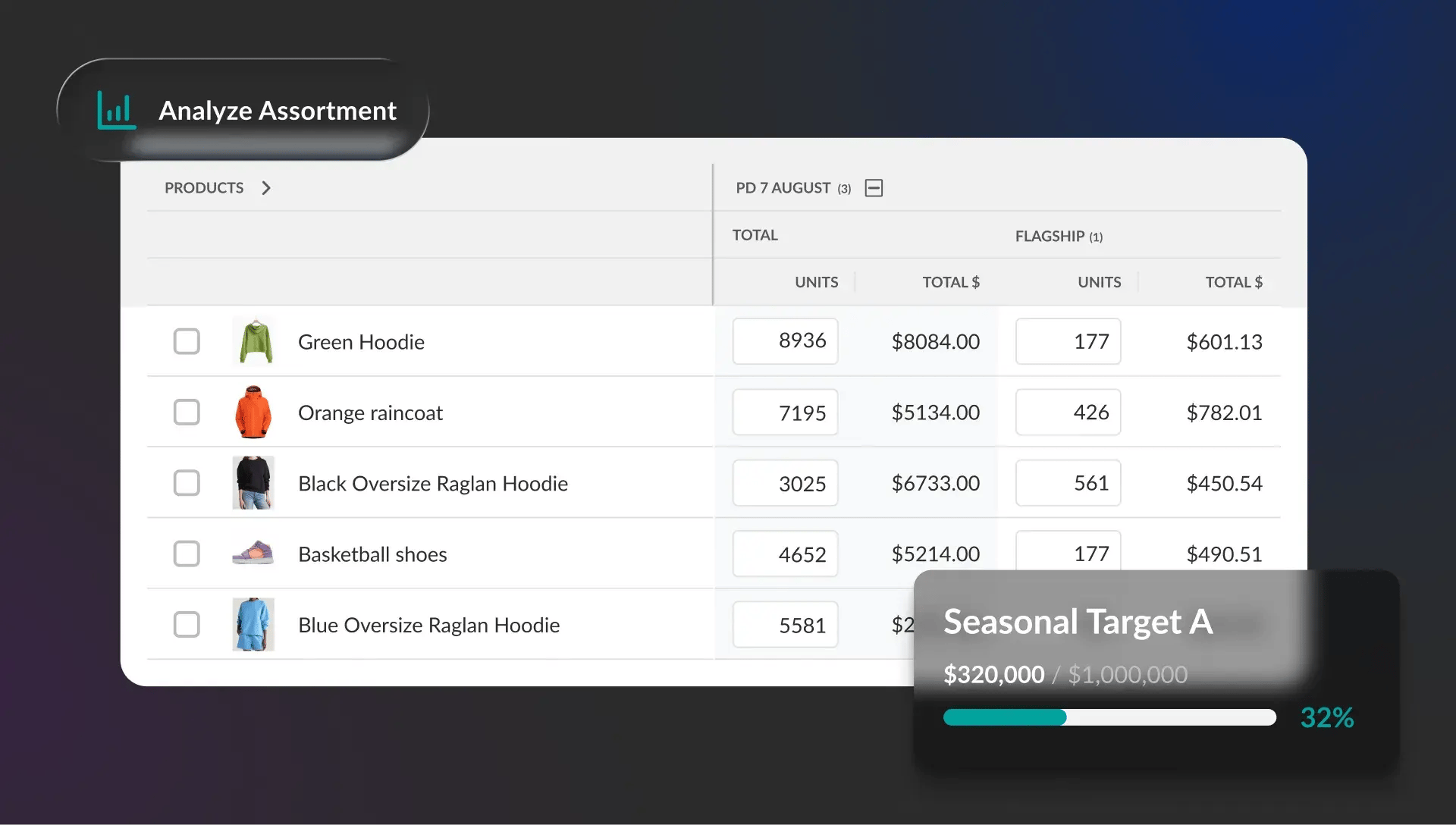Check the Green Hoodie checkbox

[187, 341]
